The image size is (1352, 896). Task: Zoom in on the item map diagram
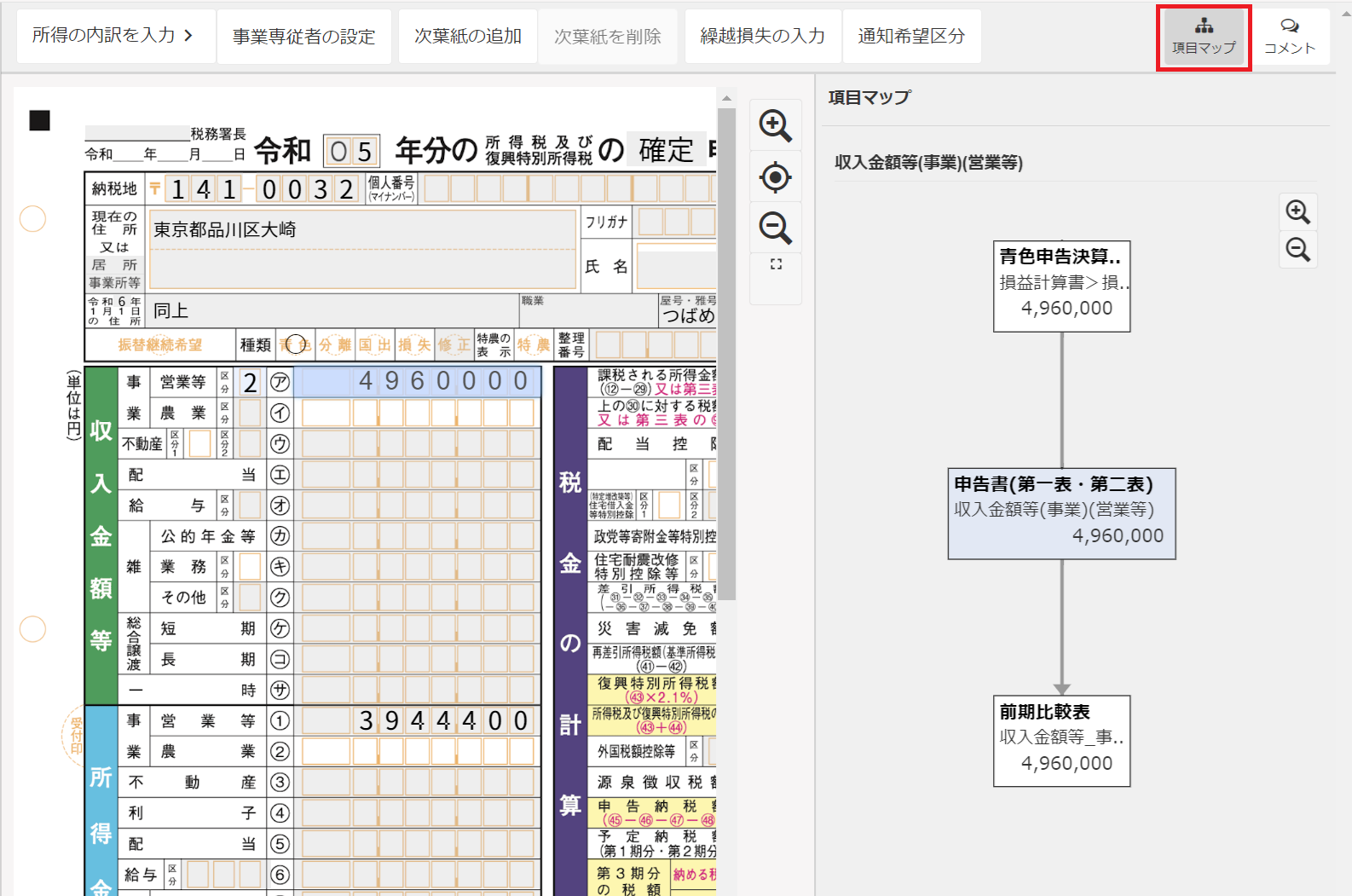click(x=1297, y=211)
